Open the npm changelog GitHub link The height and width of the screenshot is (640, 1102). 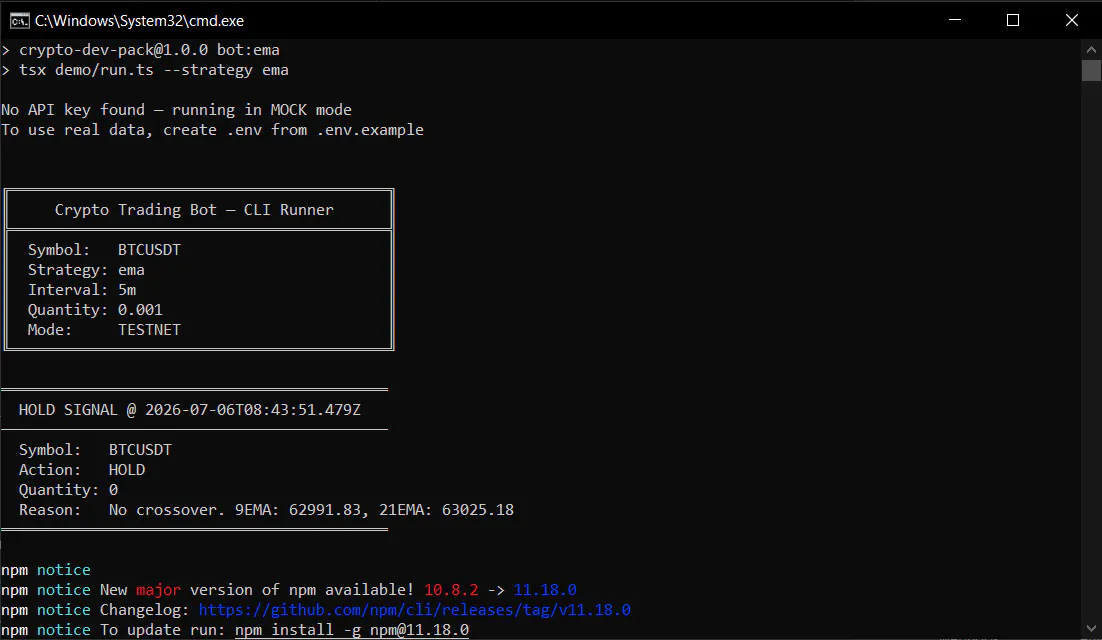415,610
